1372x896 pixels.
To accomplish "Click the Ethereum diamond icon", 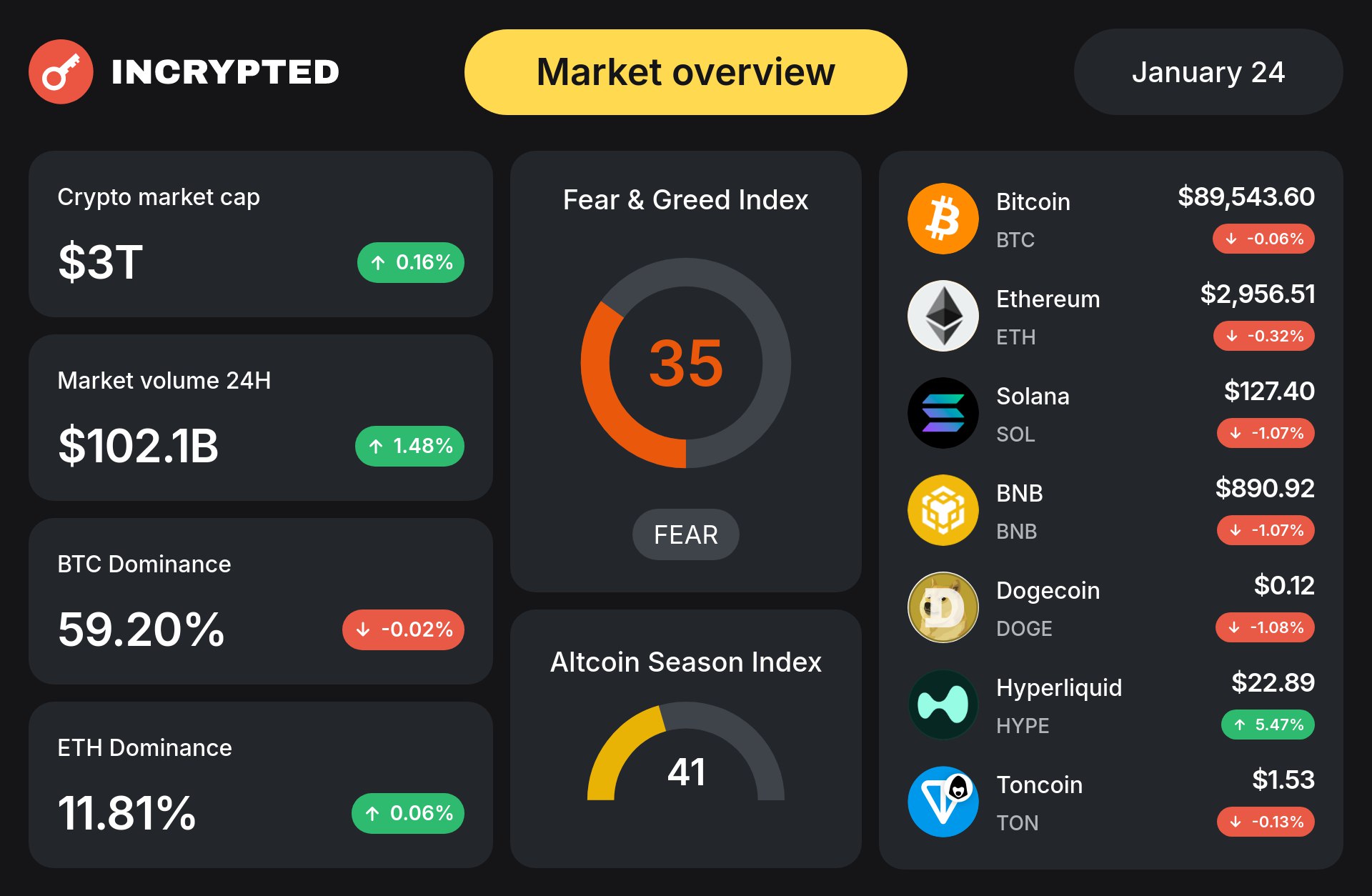I will pos(943,316).
